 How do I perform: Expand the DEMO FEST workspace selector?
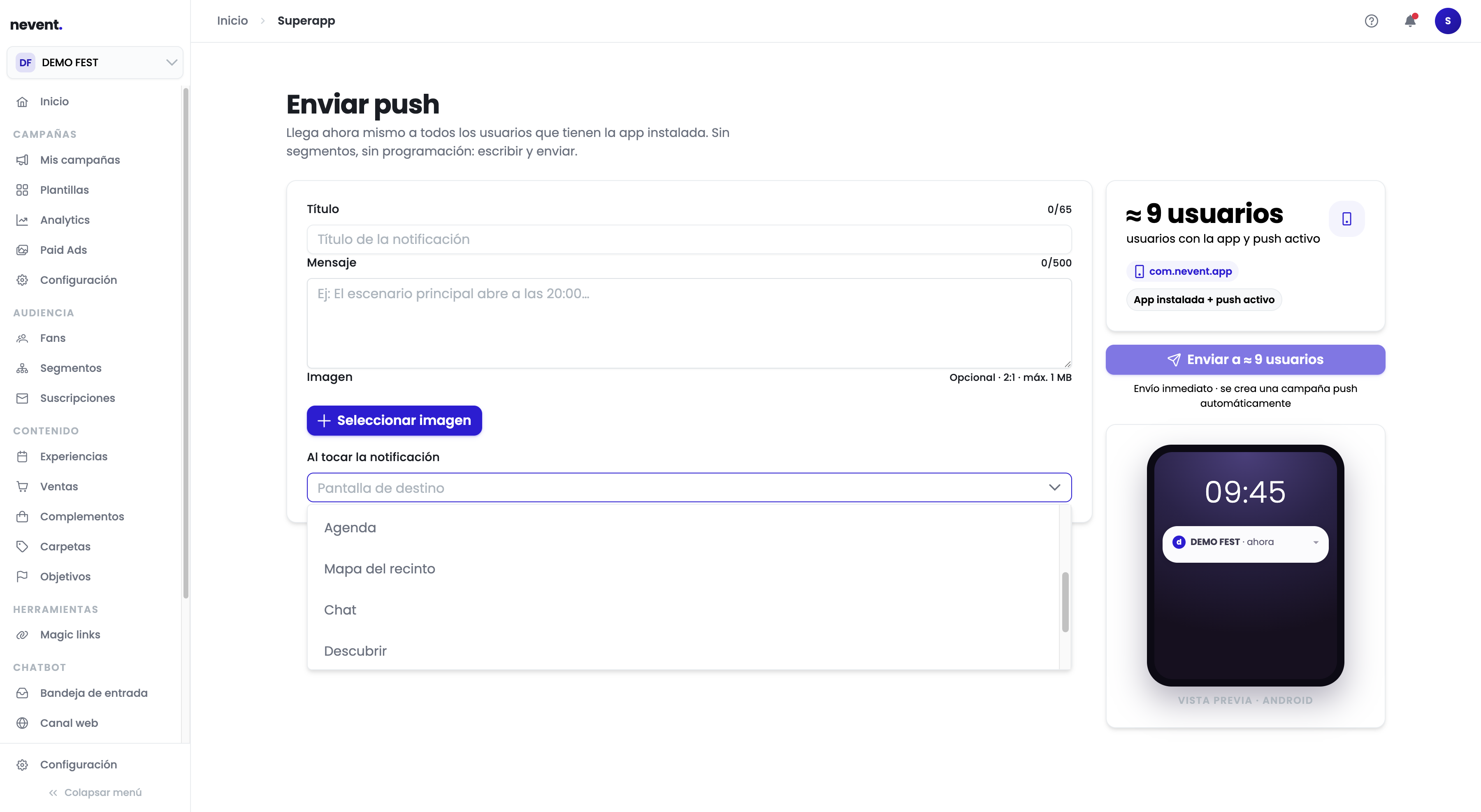coord(95,63)
